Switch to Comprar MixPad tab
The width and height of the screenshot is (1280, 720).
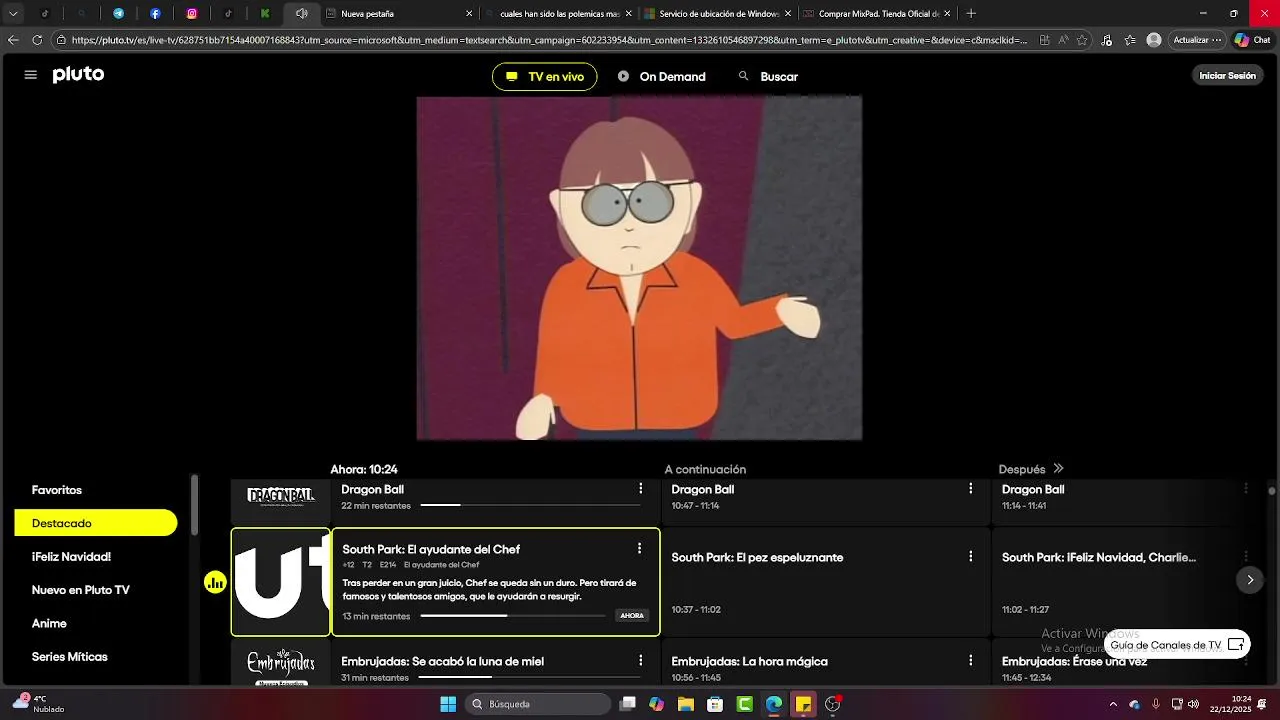pyautogui.click(x=877, y=14)
